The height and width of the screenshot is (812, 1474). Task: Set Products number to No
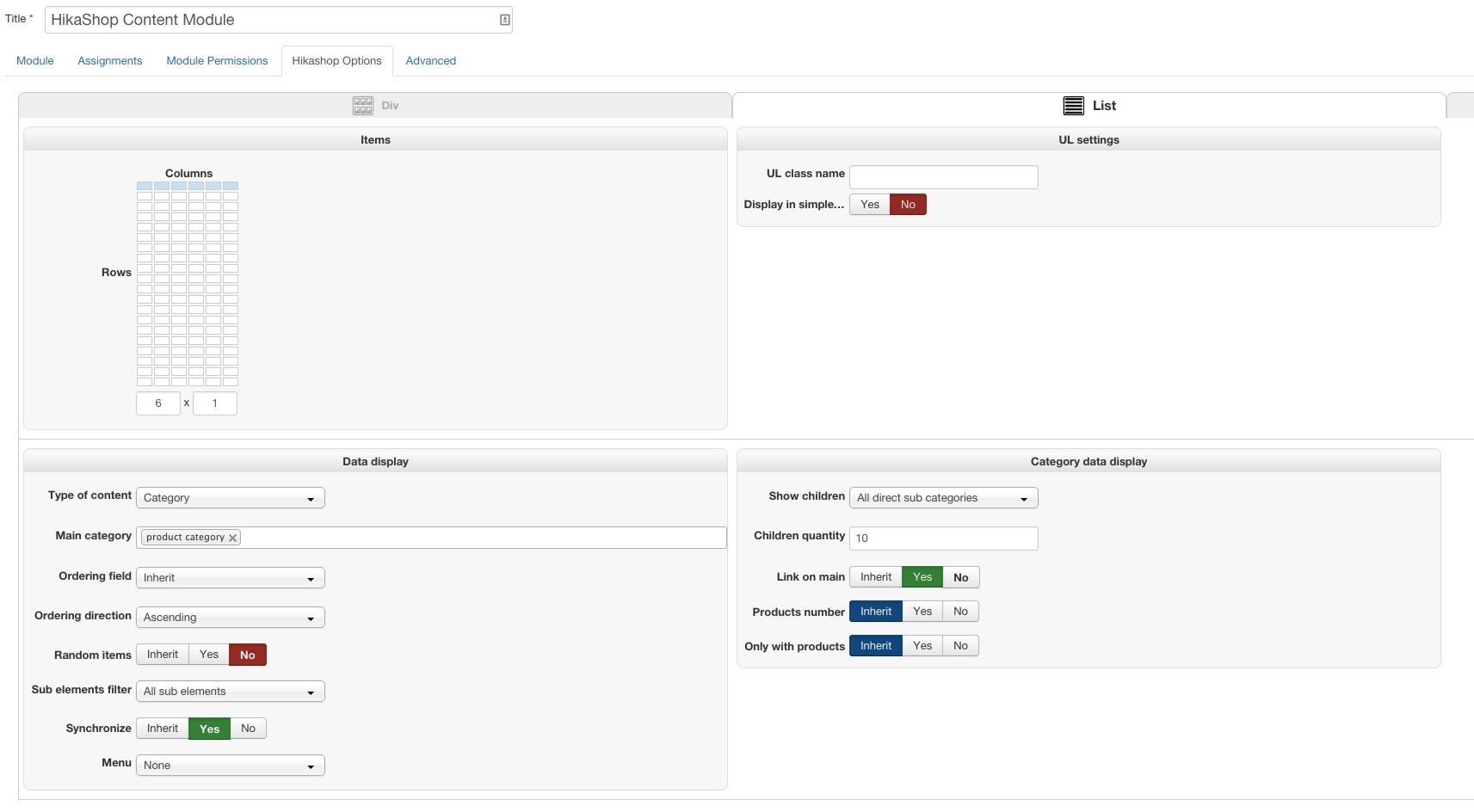[961, 612]
